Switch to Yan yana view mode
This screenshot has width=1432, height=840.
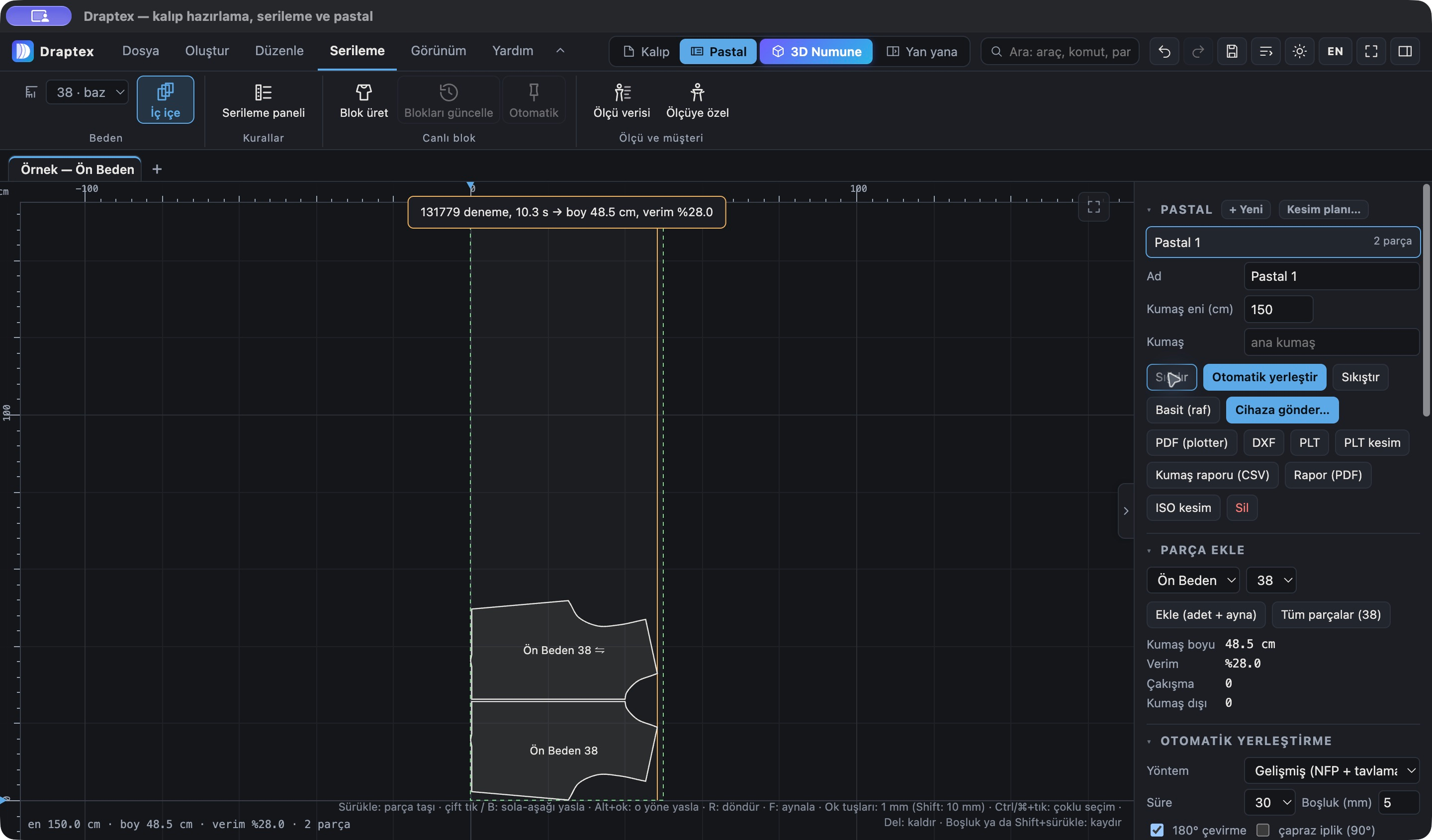tap(922, 51)
